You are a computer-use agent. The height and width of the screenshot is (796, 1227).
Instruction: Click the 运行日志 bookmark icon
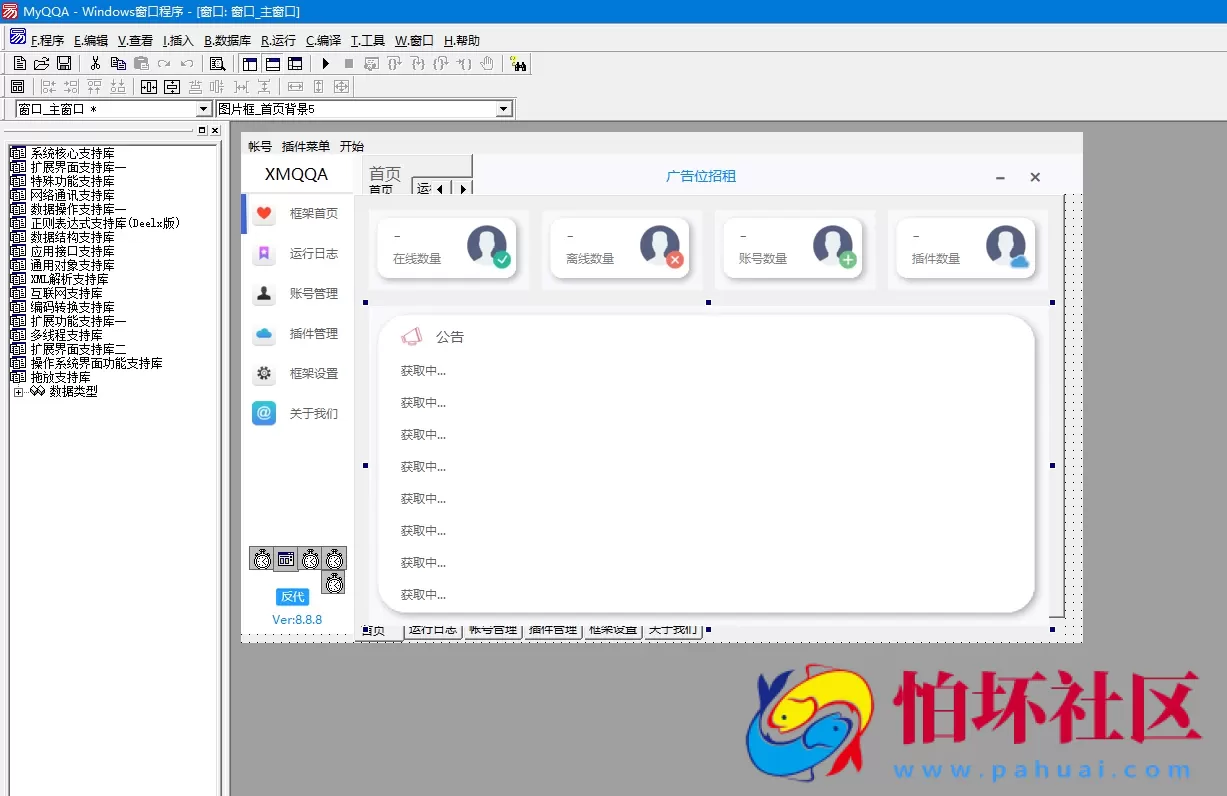(262, 253)
